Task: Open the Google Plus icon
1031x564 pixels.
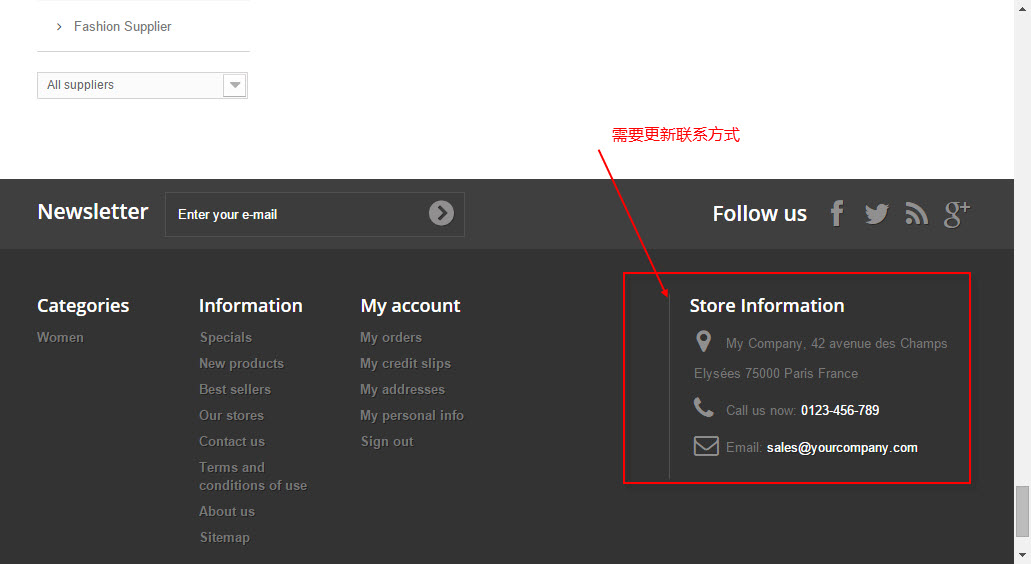Action: coord(957,213)
